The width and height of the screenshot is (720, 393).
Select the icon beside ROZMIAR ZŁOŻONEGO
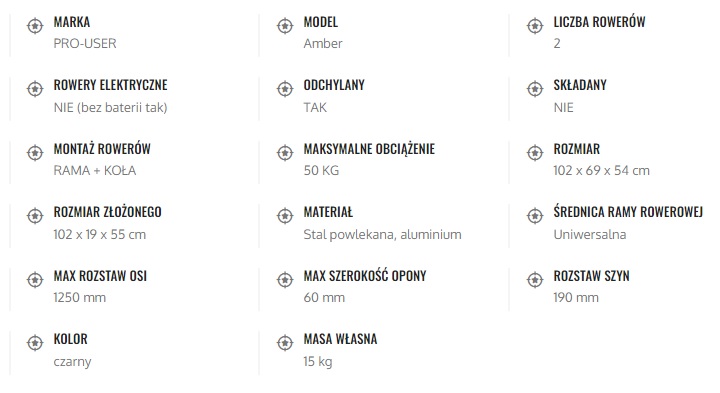point(35,216)
